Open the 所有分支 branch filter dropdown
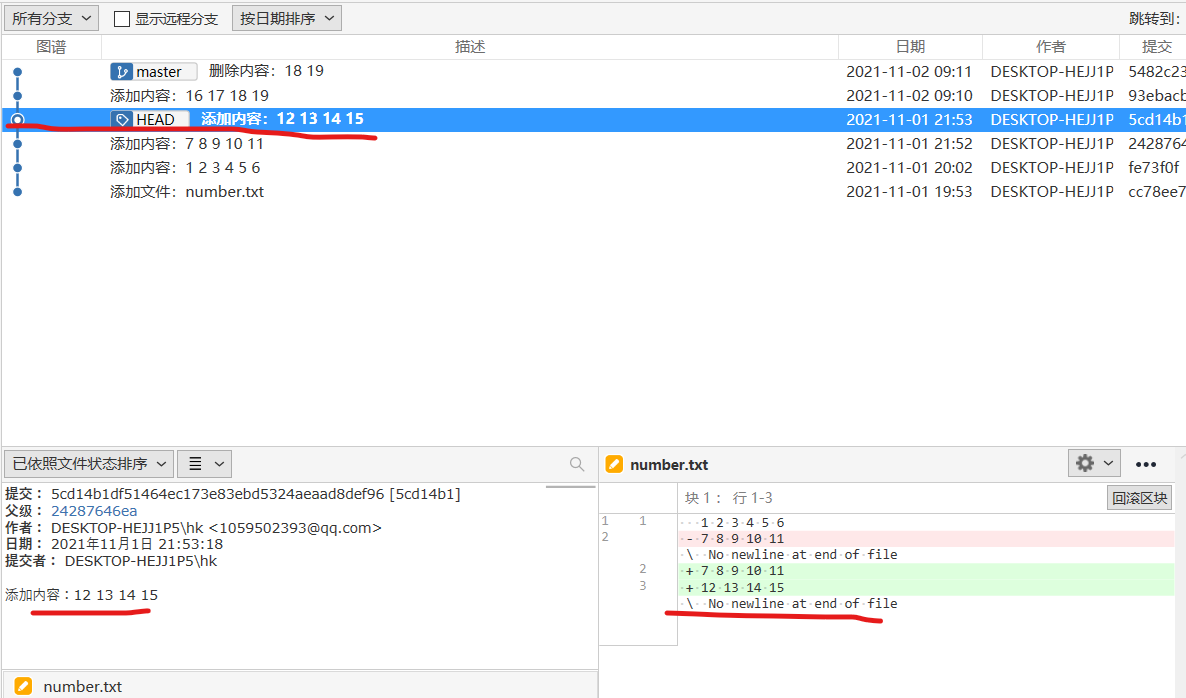 click(51, 18)
